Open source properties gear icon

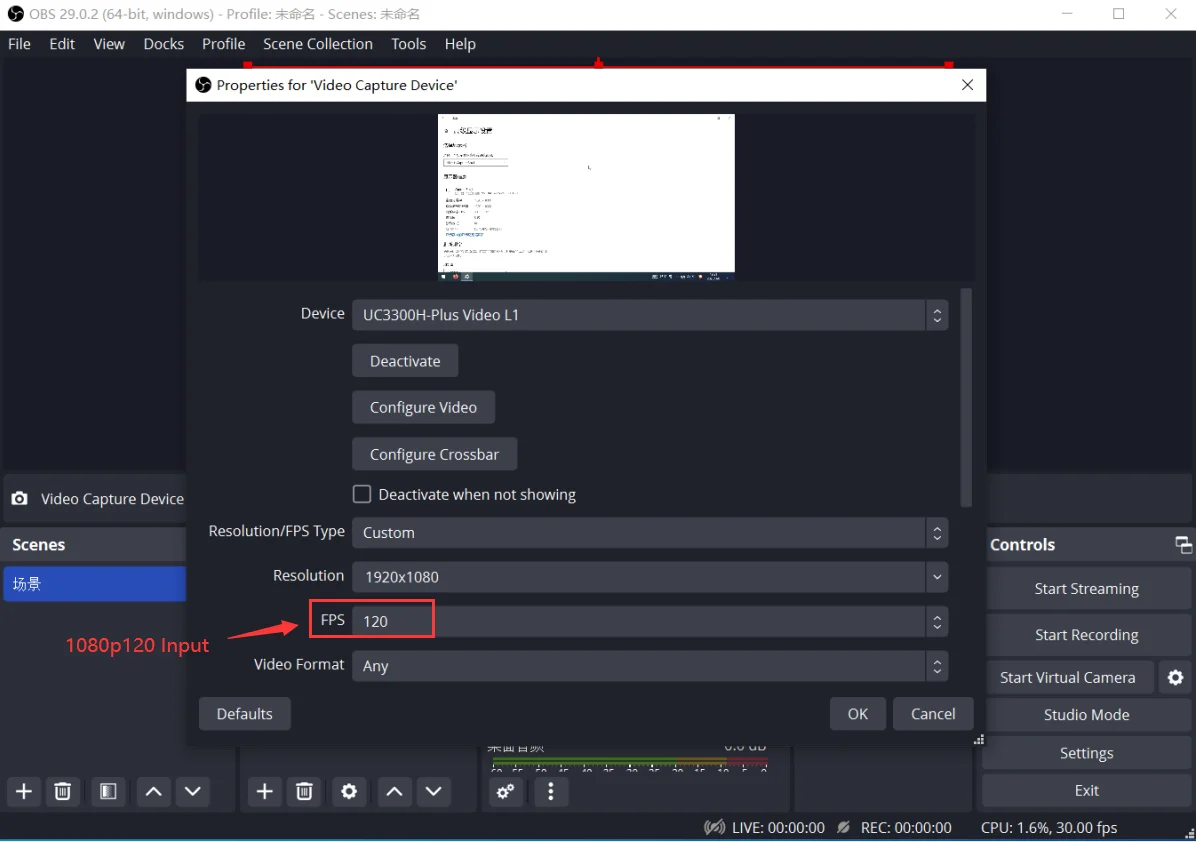tap(349, 791)
